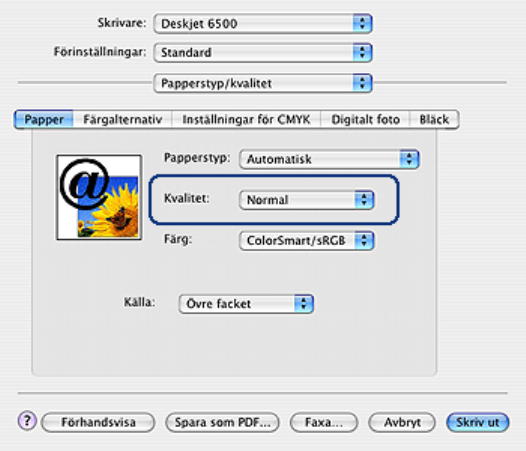Screen dimensions: 526x451
Task: Open the Inställningar för CMYK tab
Action: pyautogui.click(x=246, y=119)
